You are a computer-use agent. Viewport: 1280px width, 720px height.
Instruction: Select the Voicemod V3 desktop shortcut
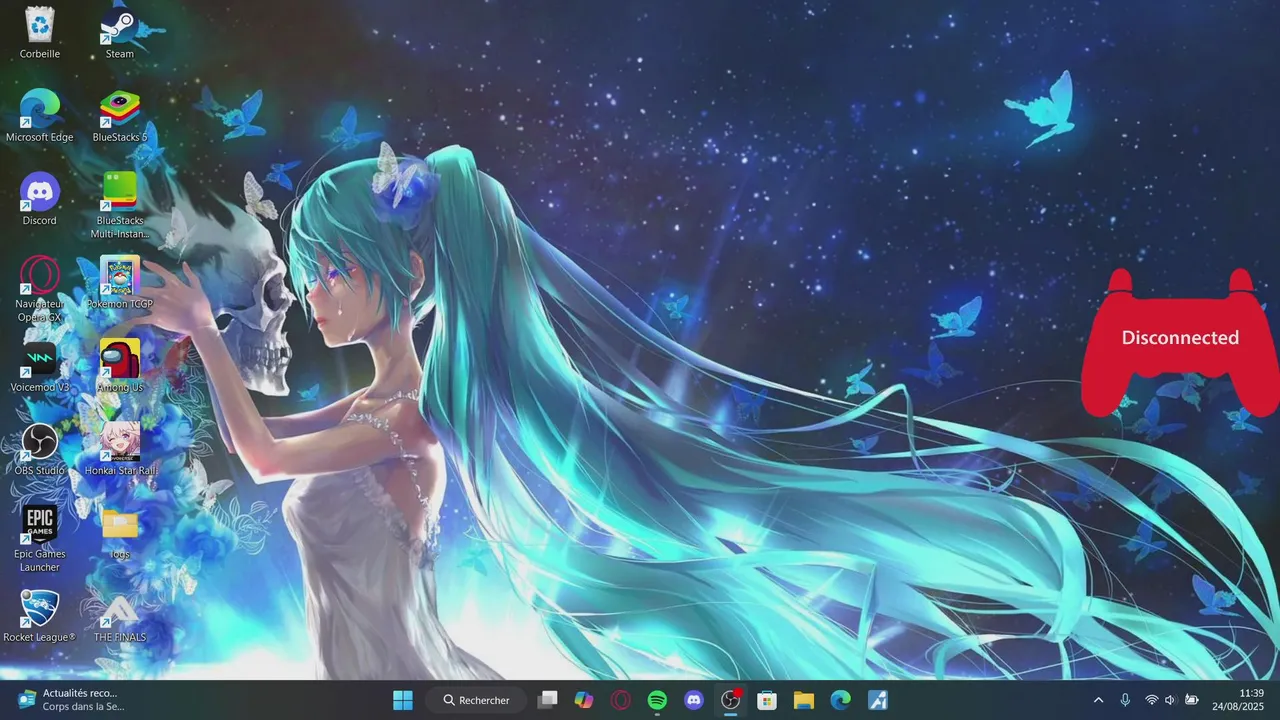click(x=40, y=366)
